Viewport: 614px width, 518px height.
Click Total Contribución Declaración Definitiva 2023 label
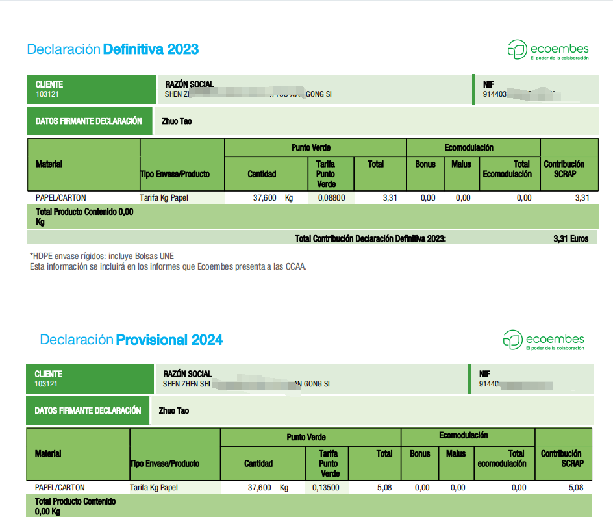pyautogui.click(x=370, y=238)
